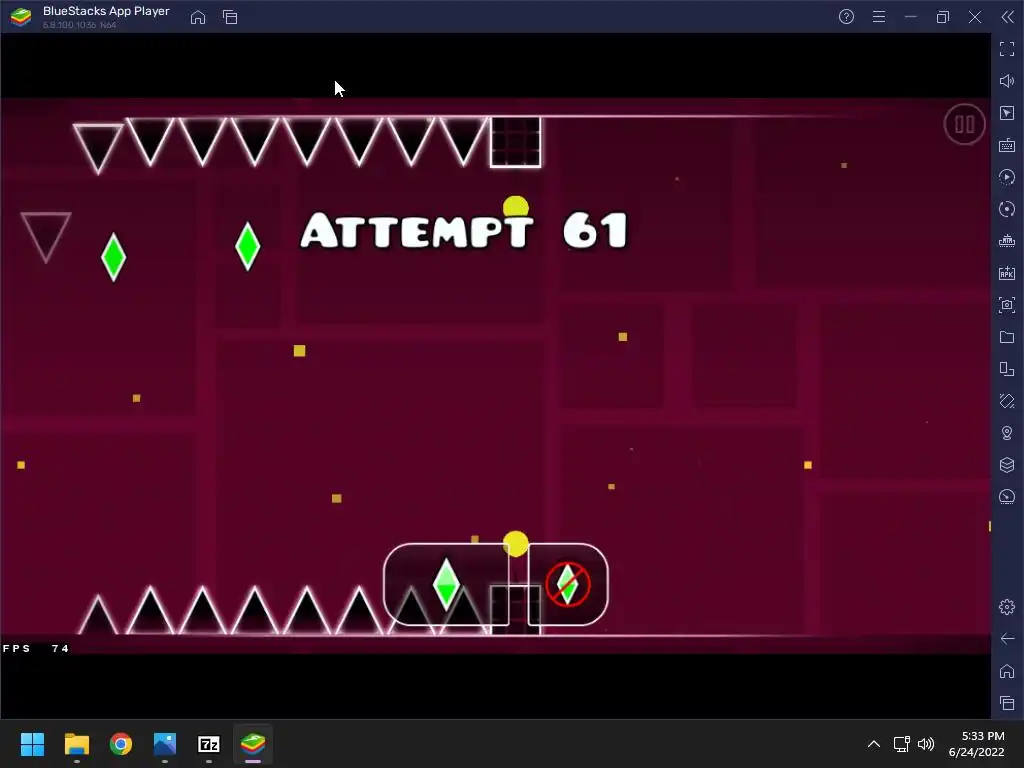Switch to BlueStacks in taskbar
This screenshot has width=1024, height=768.
(253, 744)
